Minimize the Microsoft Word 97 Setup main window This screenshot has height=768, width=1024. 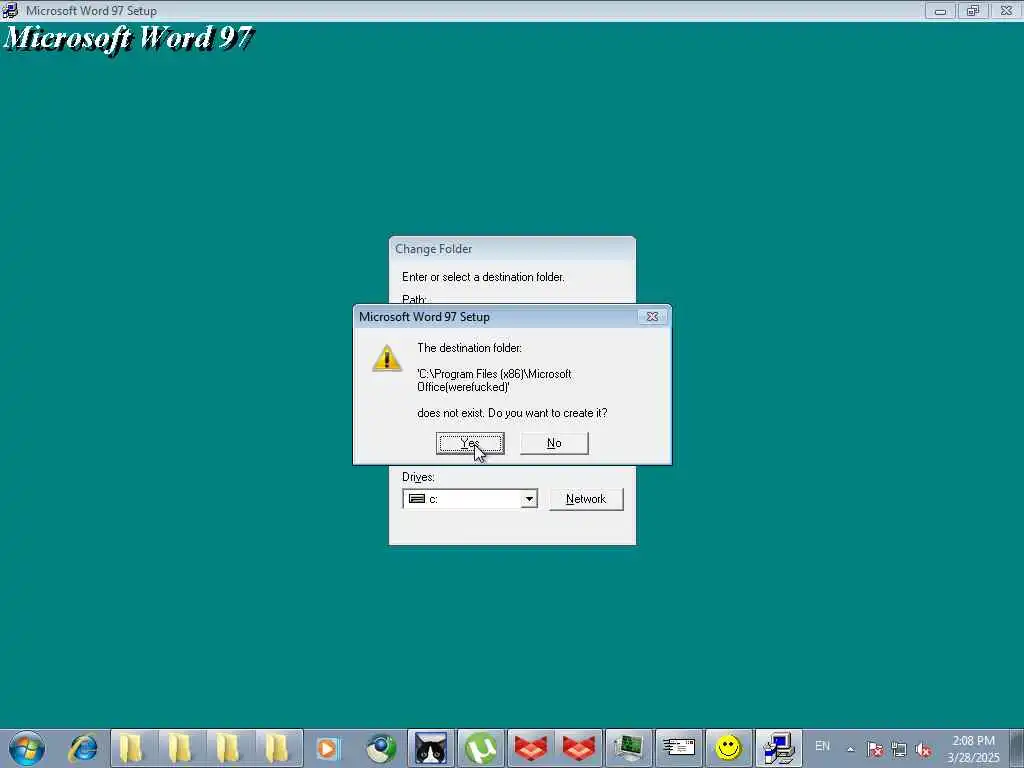940,10
